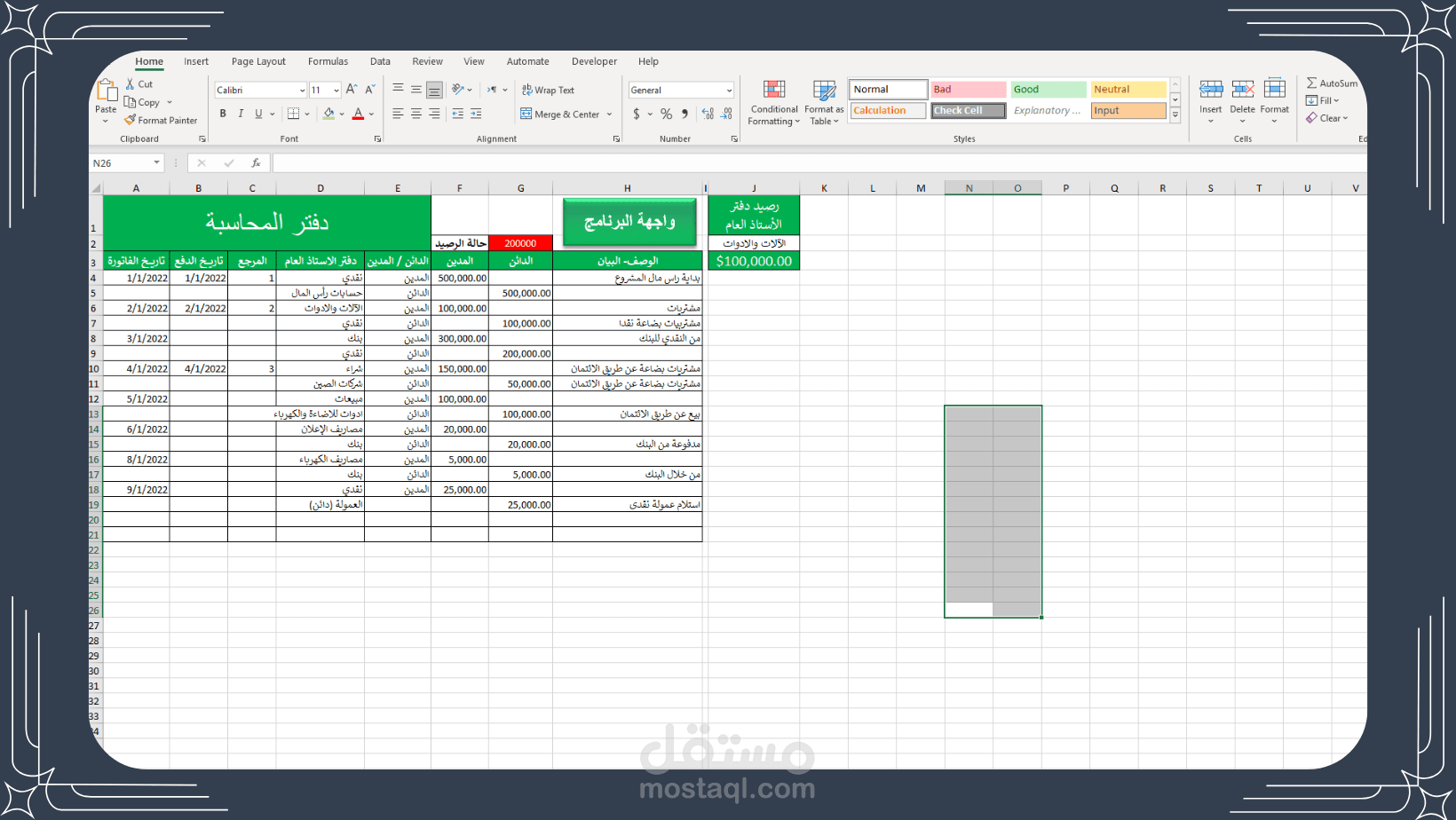Open the Name Box dropdown arrow
The width and height of the screenshot is (1456, 820).
156,163
